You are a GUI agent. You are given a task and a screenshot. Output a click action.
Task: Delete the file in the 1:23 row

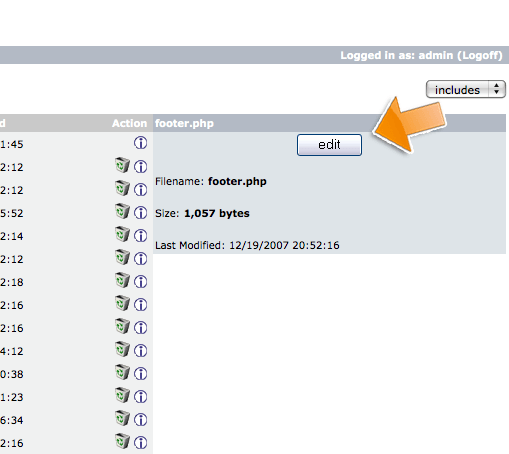(122, 396)
